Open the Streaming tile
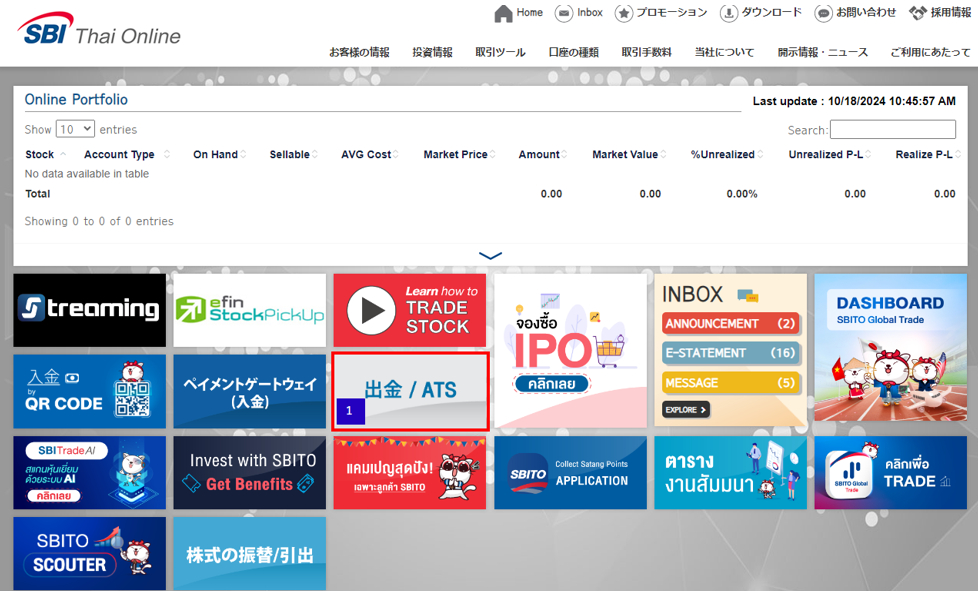978x591 pixels. point(90,310)
